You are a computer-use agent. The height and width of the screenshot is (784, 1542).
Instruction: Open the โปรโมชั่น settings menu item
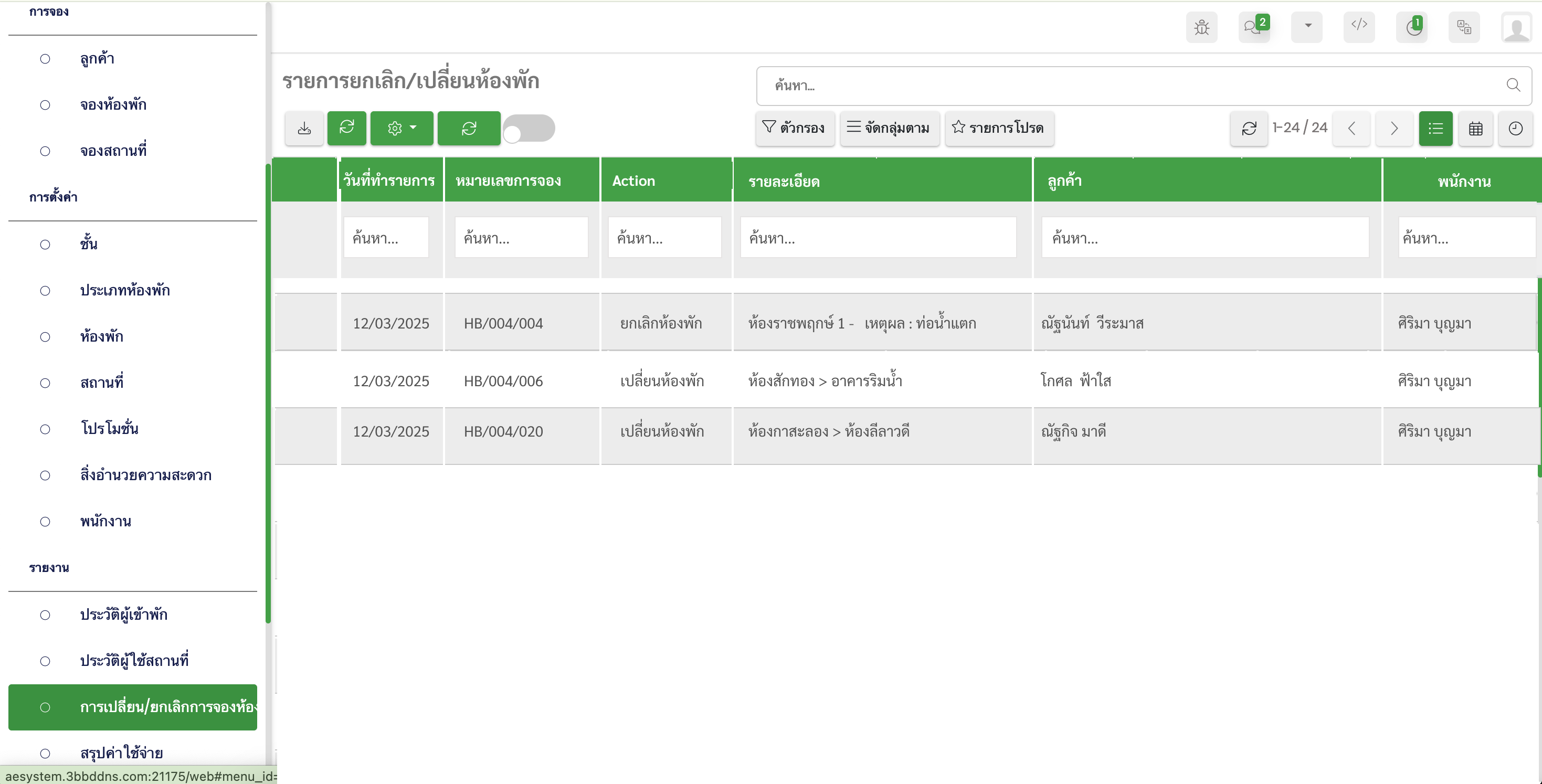[109, 429]
